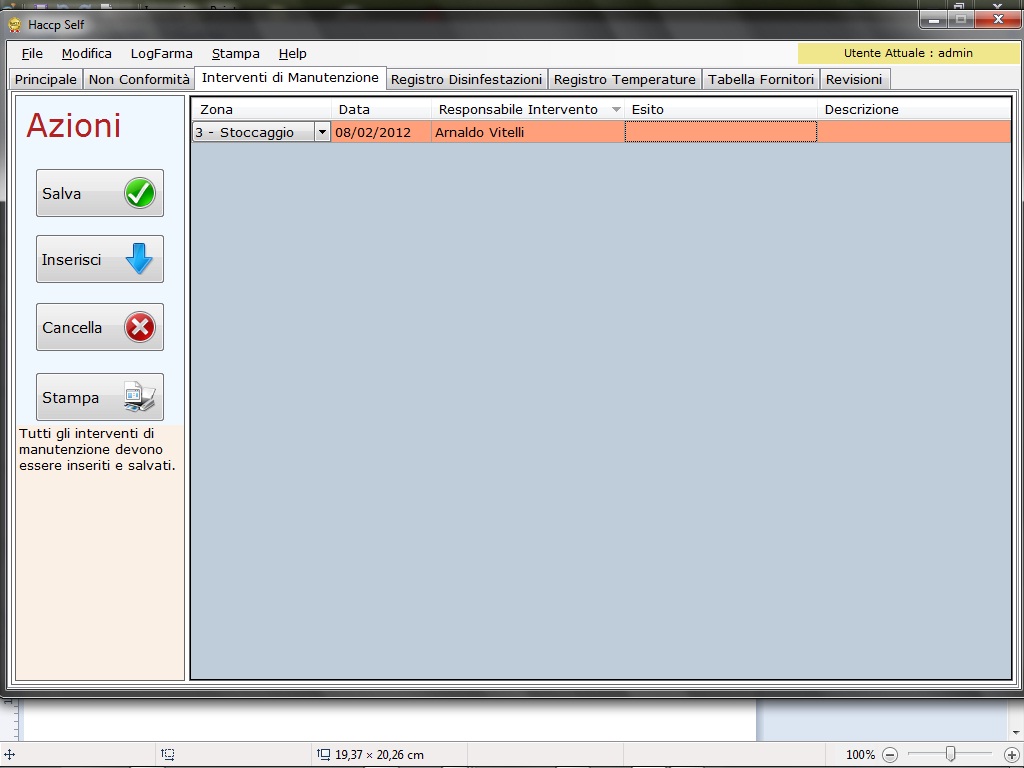1024x768 pixels.
Task: Click the zoom out minus icon
Action: click(x=890, y=755)
